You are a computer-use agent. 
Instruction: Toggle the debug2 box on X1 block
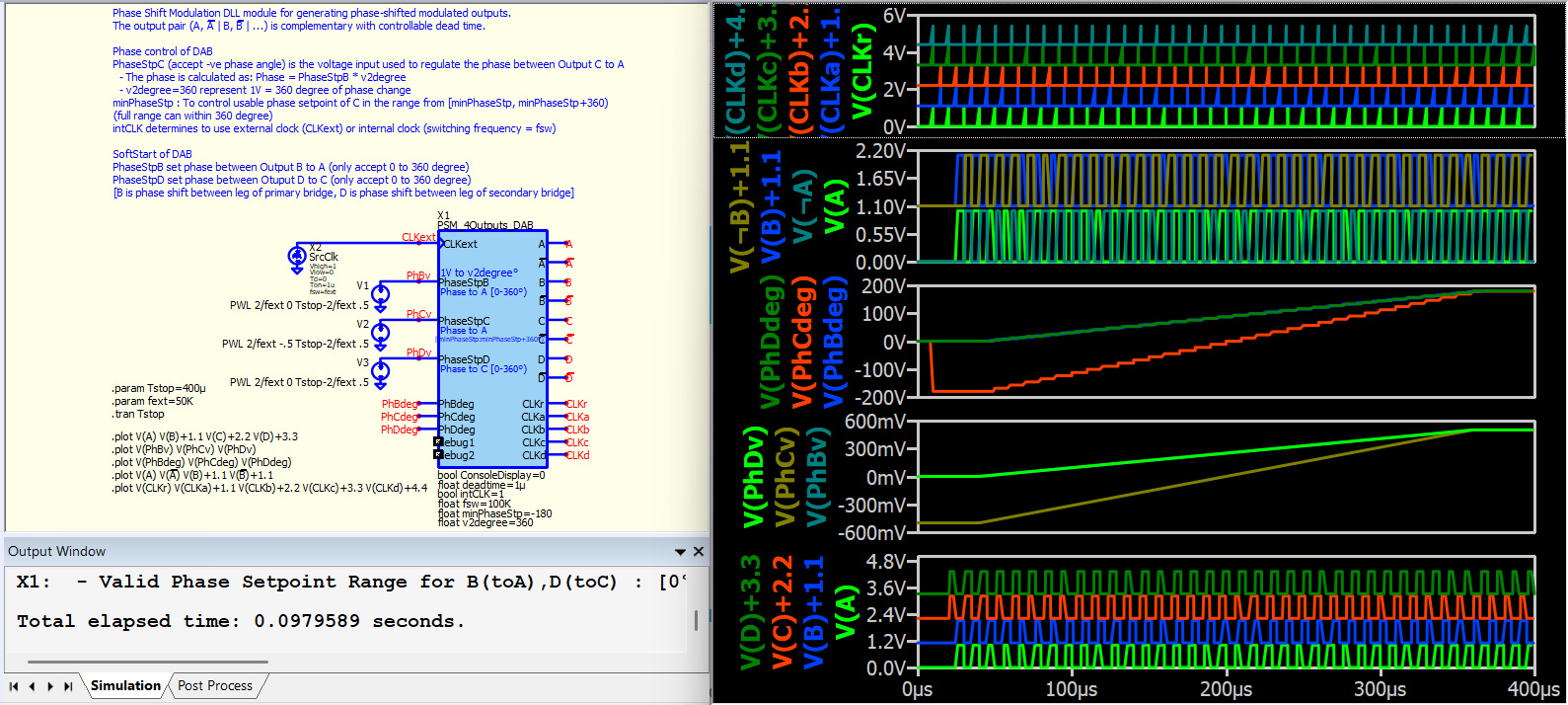438,455
